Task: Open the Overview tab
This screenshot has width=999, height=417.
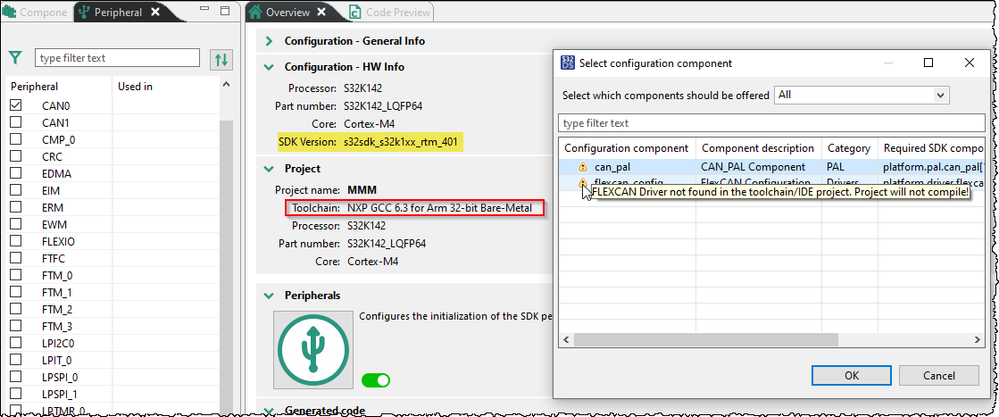Action: click(x=287, y=12)
